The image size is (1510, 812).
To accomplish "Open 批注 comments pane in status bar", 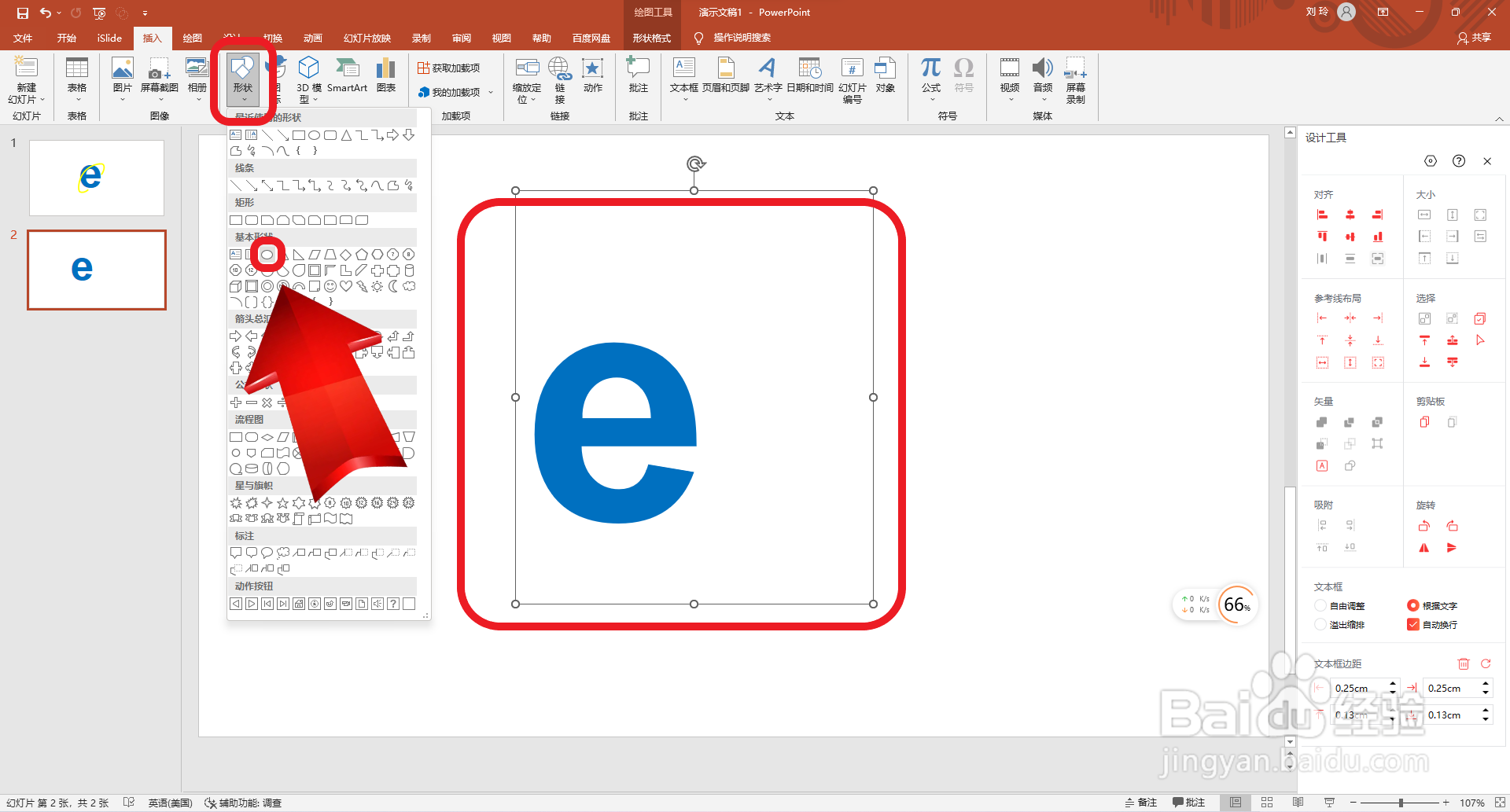I will click(1189, 803).
